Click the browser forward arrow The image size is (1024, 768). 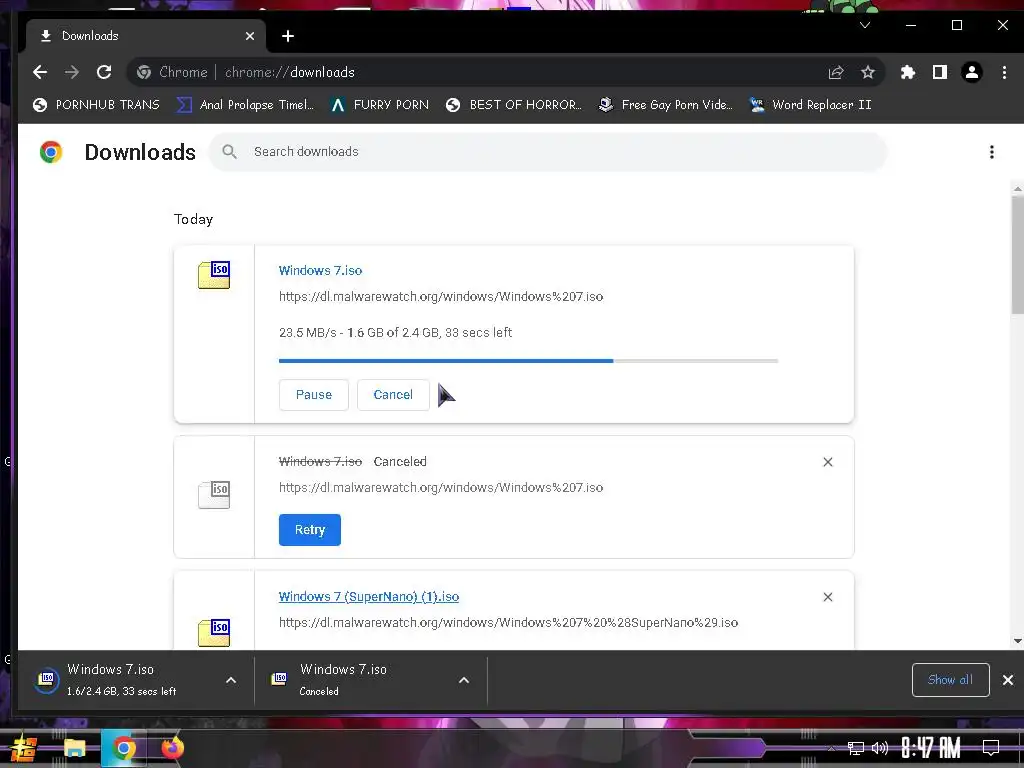[72, 72]
